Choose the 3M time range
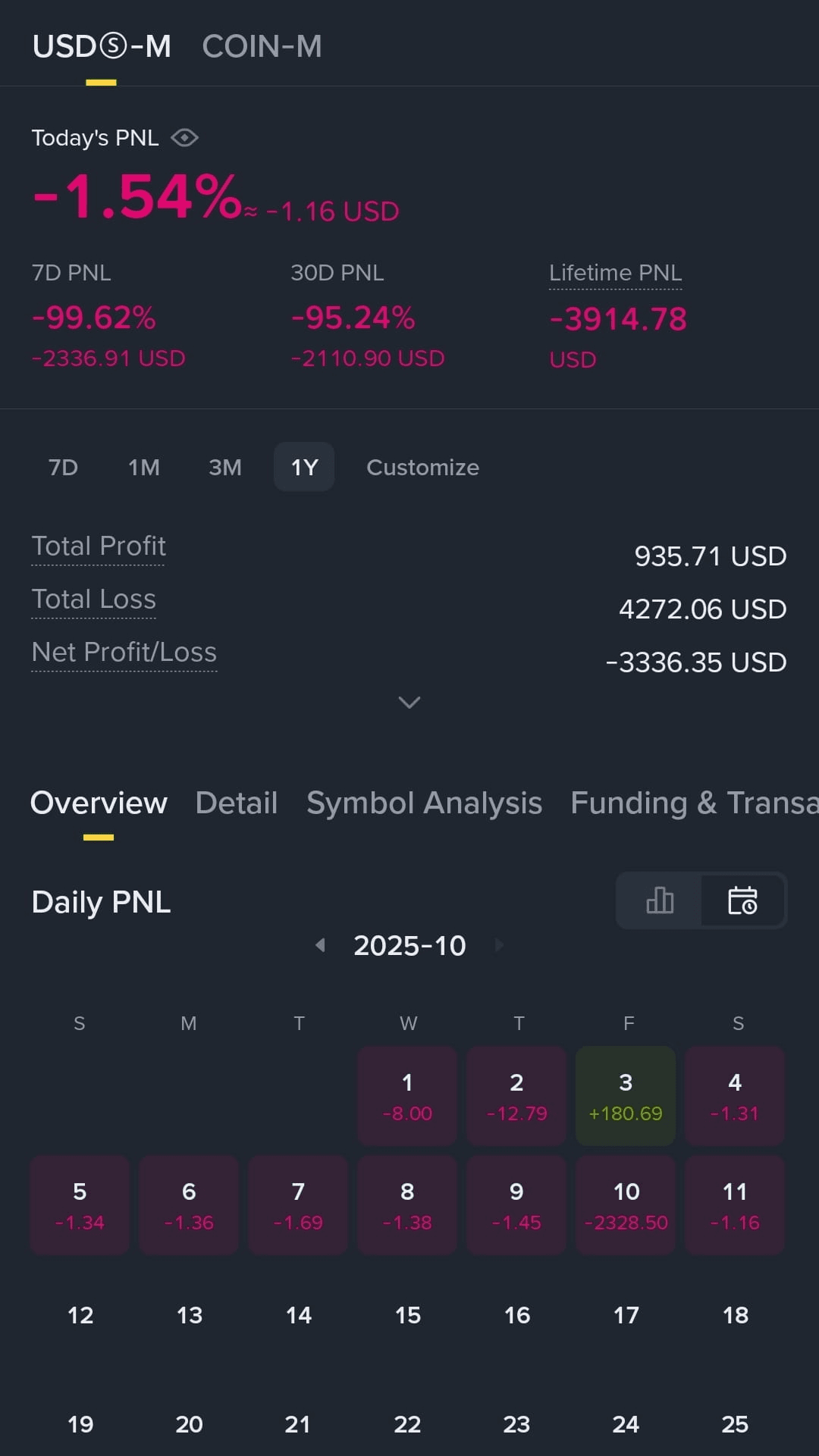Screen dimensions: 819x1456 tap(225, 467)
